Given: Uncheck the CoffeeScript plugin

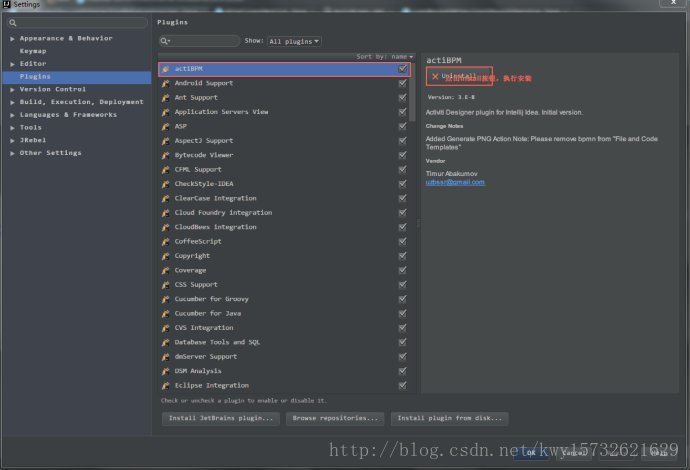Looking at the screenshot, I should [x=402, y=242].
